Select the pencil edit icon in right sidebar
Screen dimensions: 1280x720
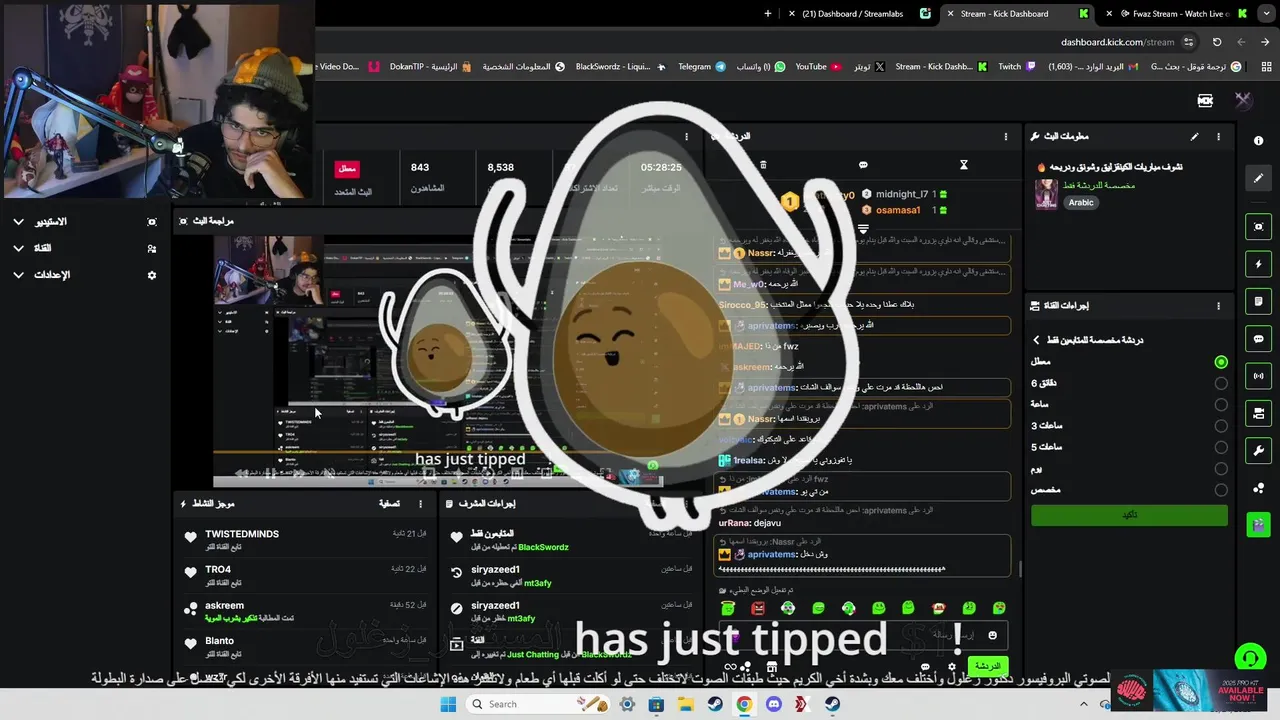point(1258,178)
